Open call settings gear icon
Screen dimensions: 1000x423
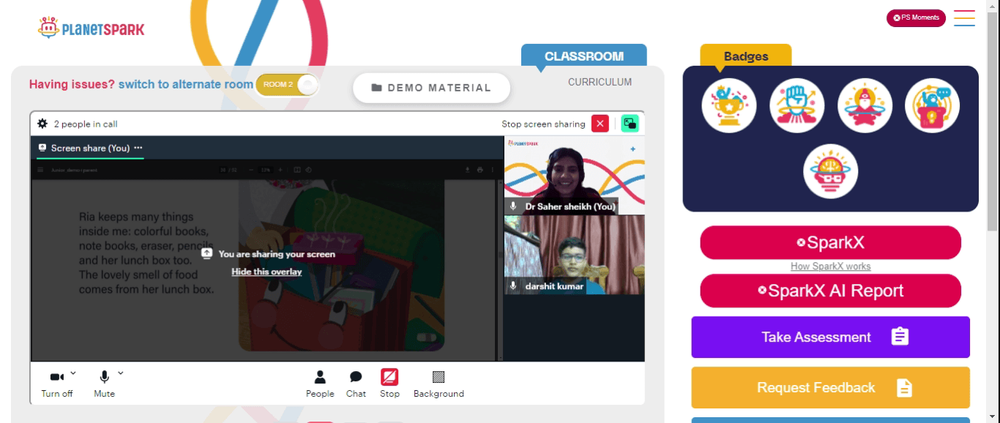(42, 124)
